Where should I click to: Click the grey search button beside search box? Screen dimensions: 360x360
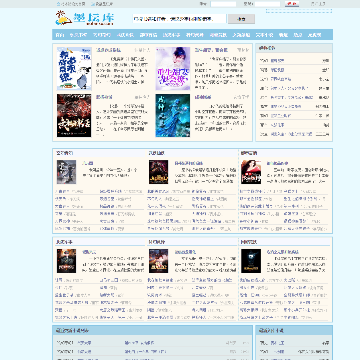241,19
